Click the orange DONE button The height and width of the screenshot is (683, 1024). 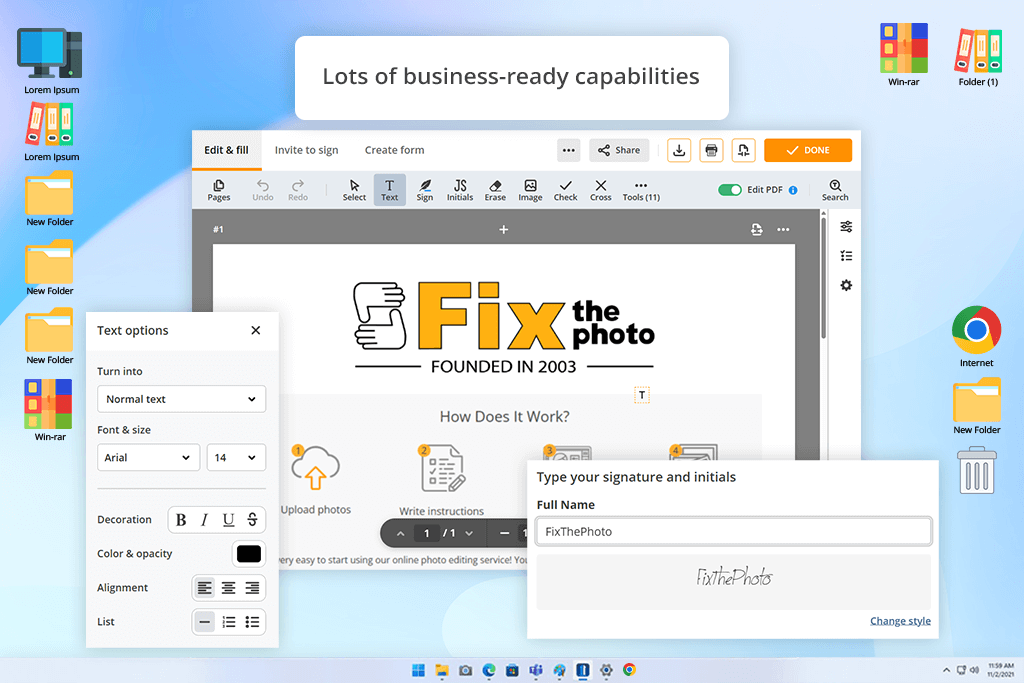point(808,150)
